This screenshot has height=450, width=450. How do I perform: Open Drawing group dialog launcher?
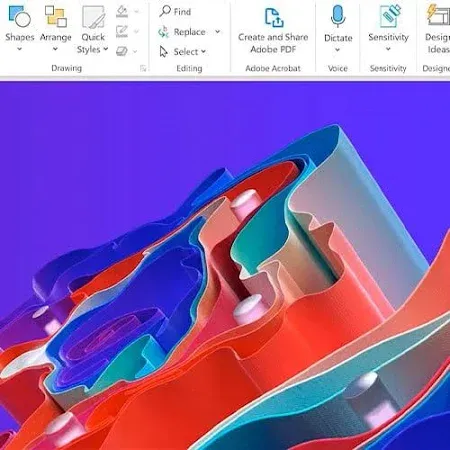tap(143, 68)
